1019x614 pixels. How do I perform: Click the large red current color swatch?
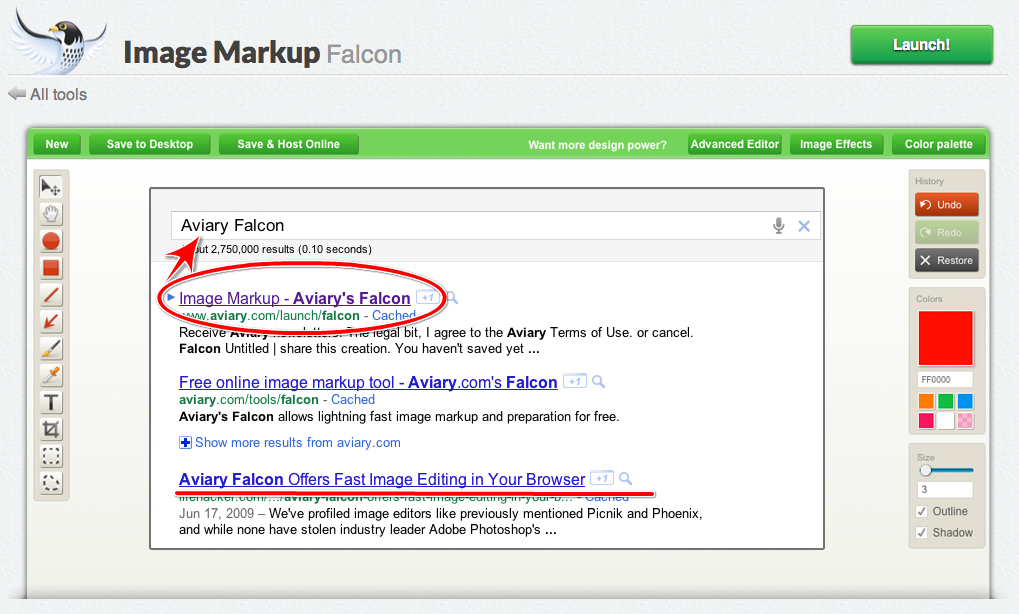946,338
